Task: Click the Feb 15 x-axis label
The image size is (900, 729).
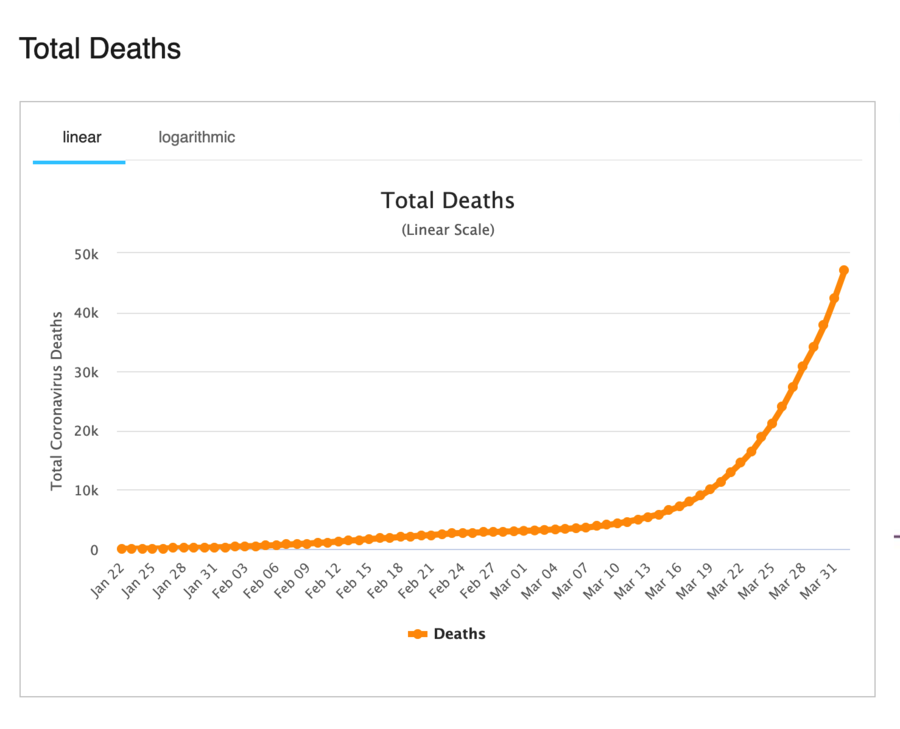Action: (356, 578)
